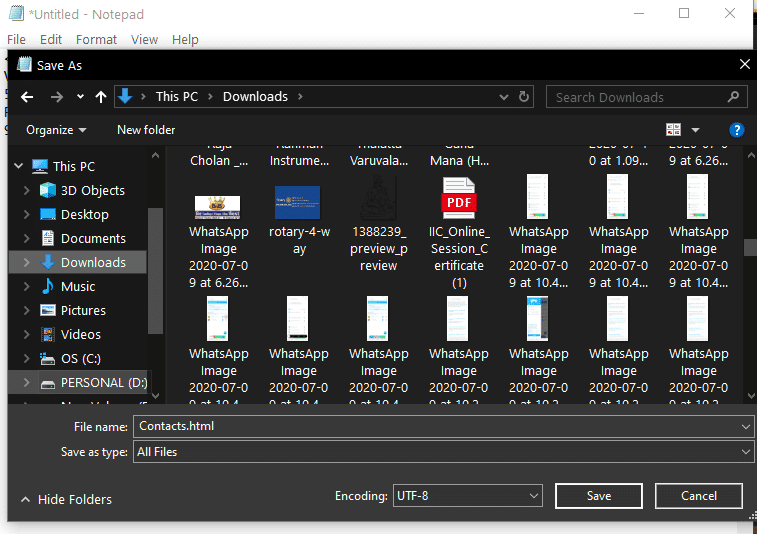
Task: Select Pictures in the navigation pane
Action: (x=83, y=310)
